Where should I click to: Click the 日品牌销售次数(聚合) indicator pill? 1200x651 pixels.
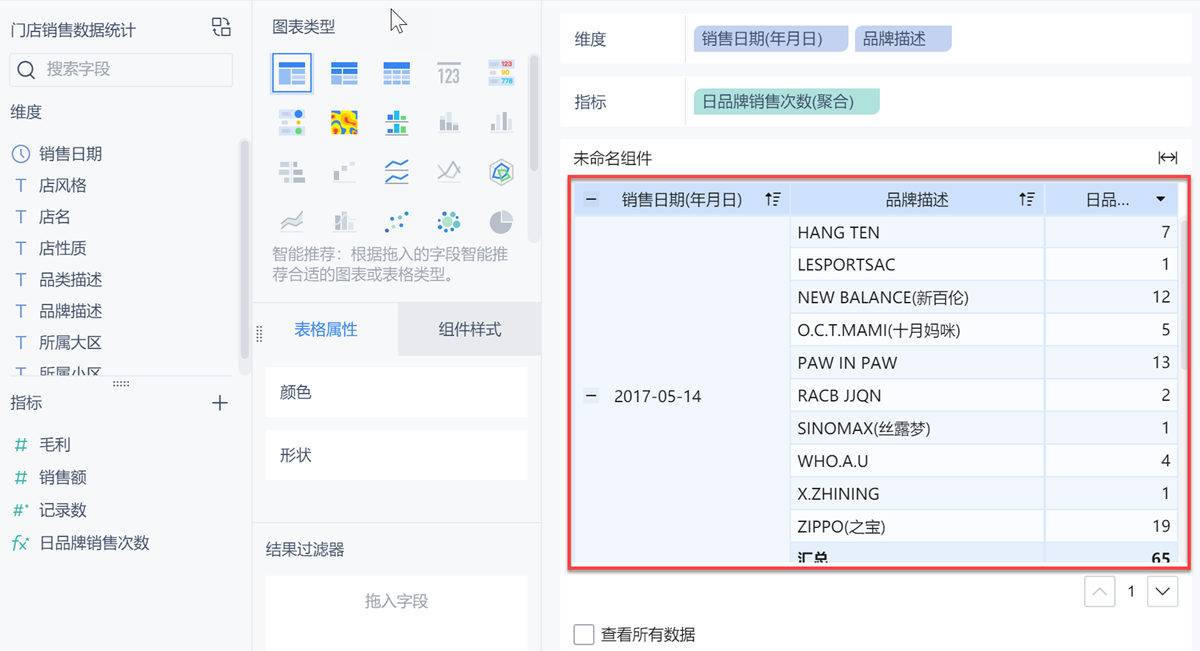coord(786,101)
